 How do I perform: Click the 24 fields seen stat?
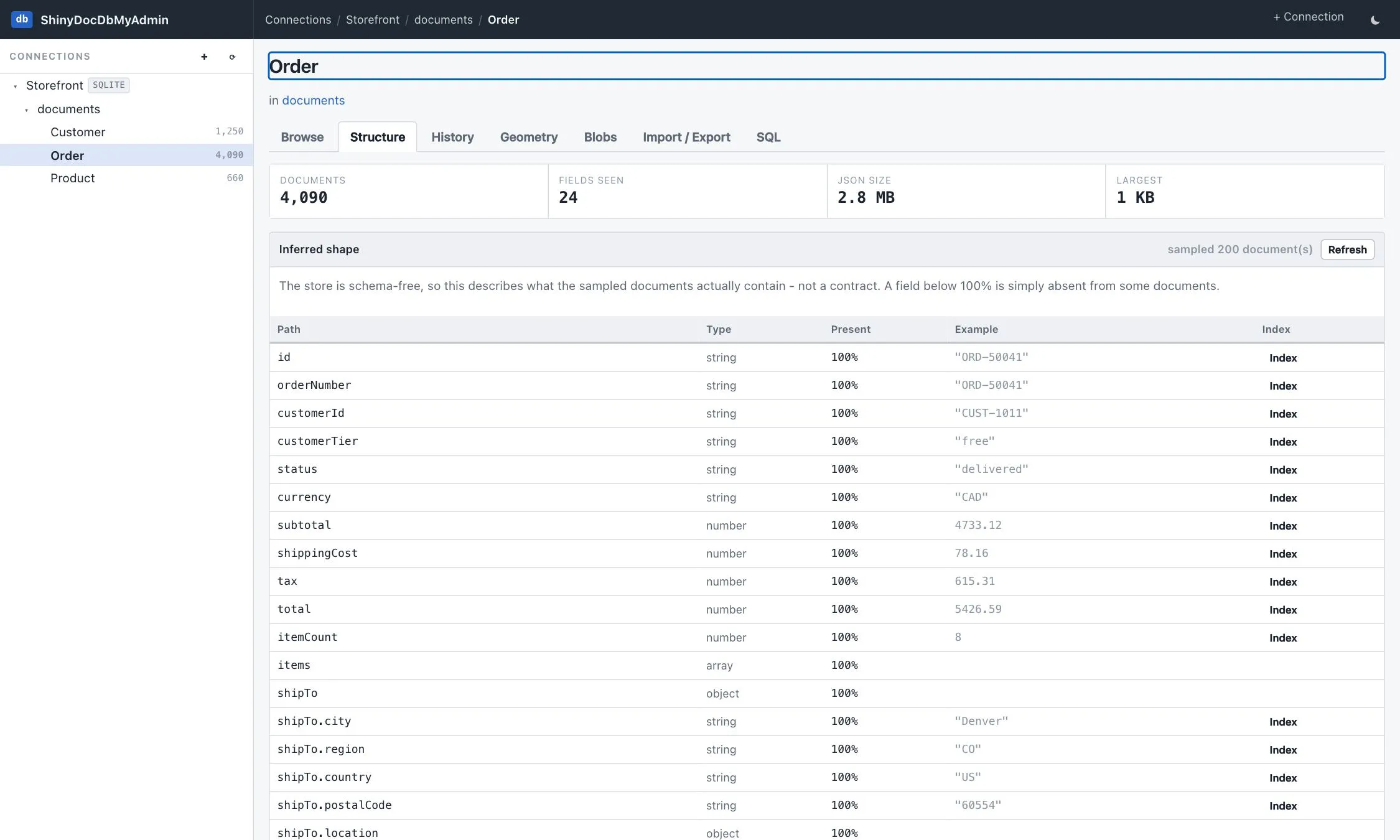pos(568,197)
